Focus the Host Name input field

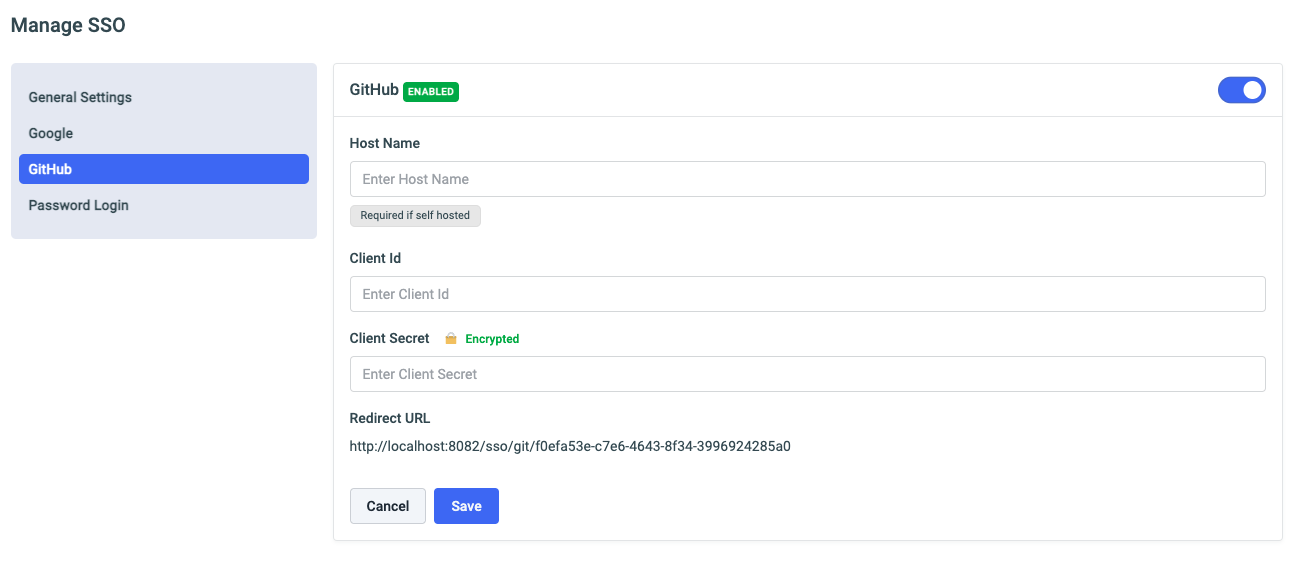(x=807, y=179)
